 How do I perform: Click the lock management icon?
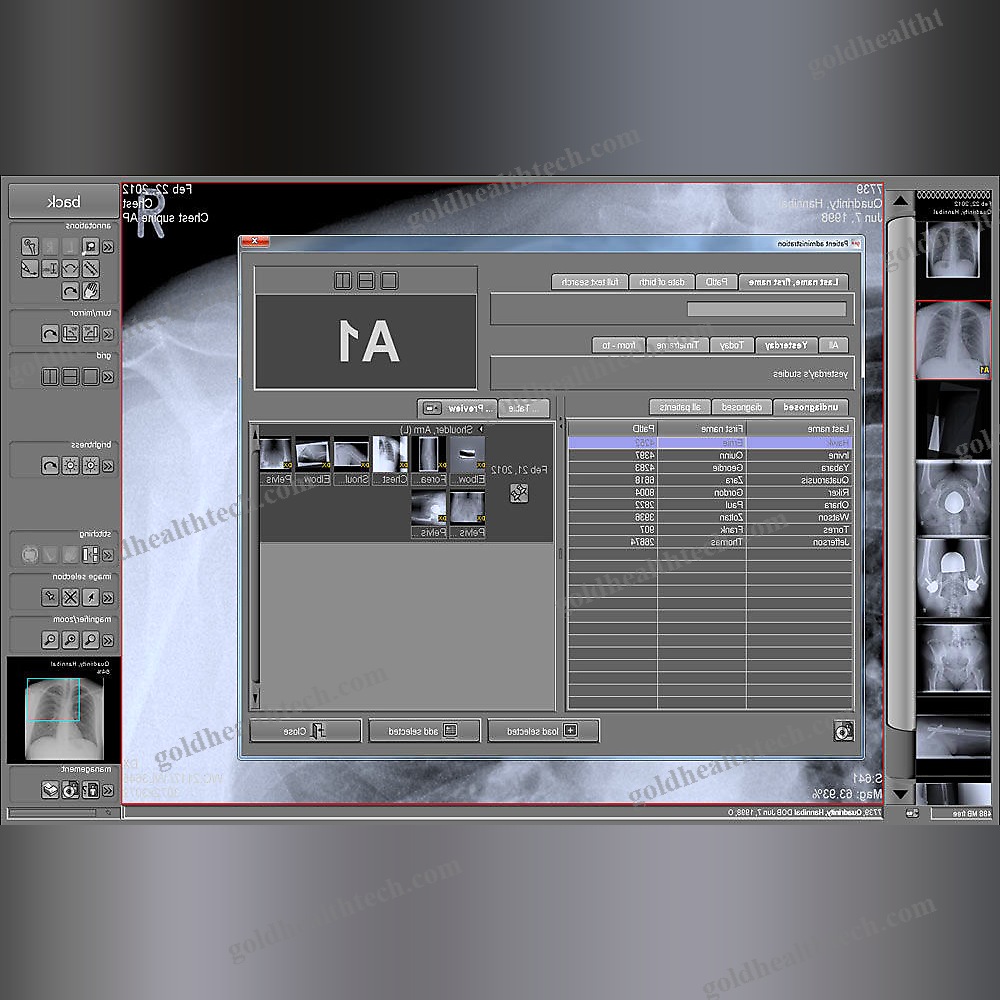91,790
